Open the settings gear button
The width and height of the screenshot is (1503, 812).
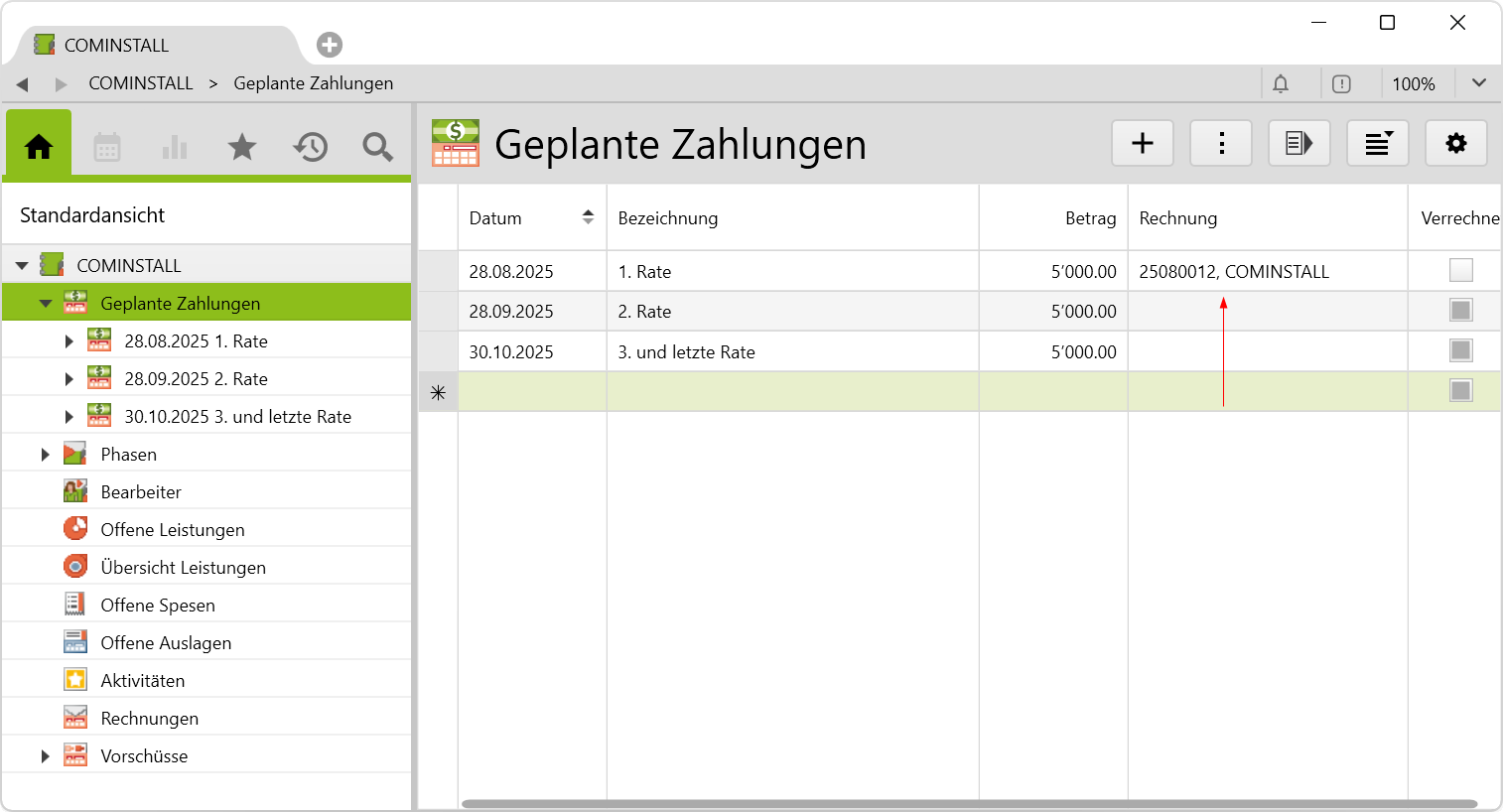point(1455,144)
